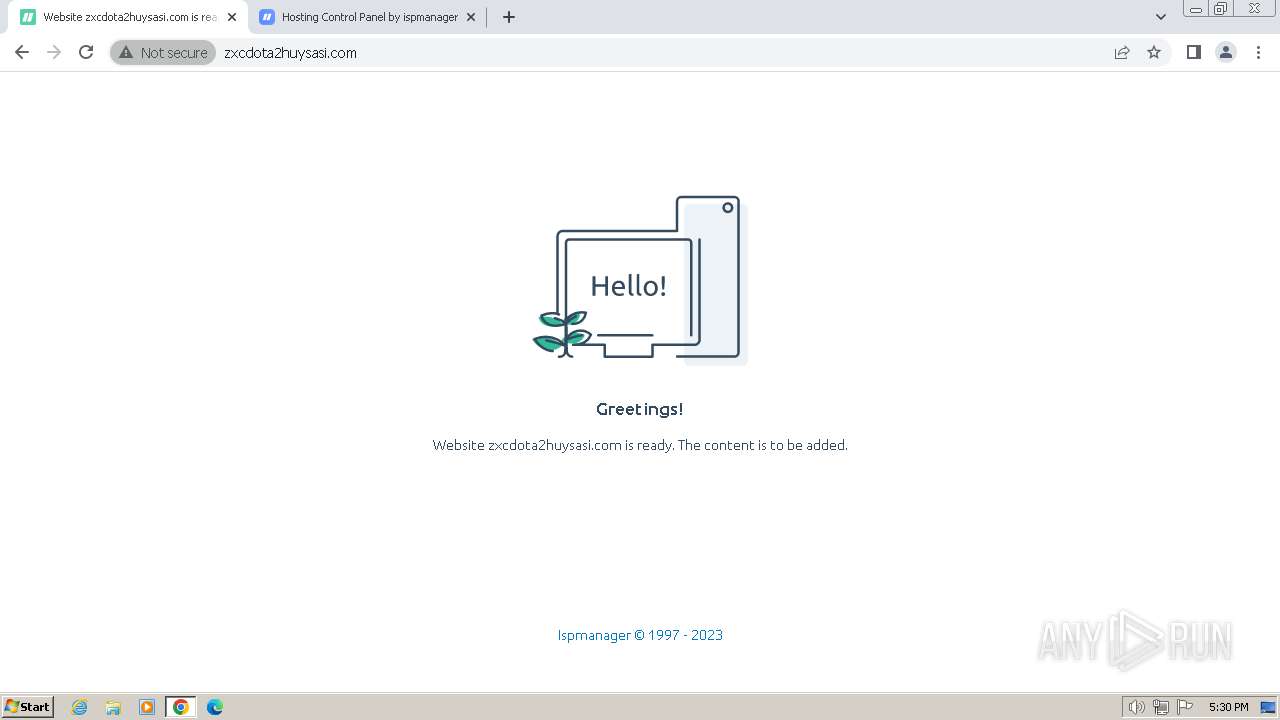Share this page via share icon
Image resolution: width=1280 pixels, height=720 pixels.
pyautogui.click(x=1122, y=52)
